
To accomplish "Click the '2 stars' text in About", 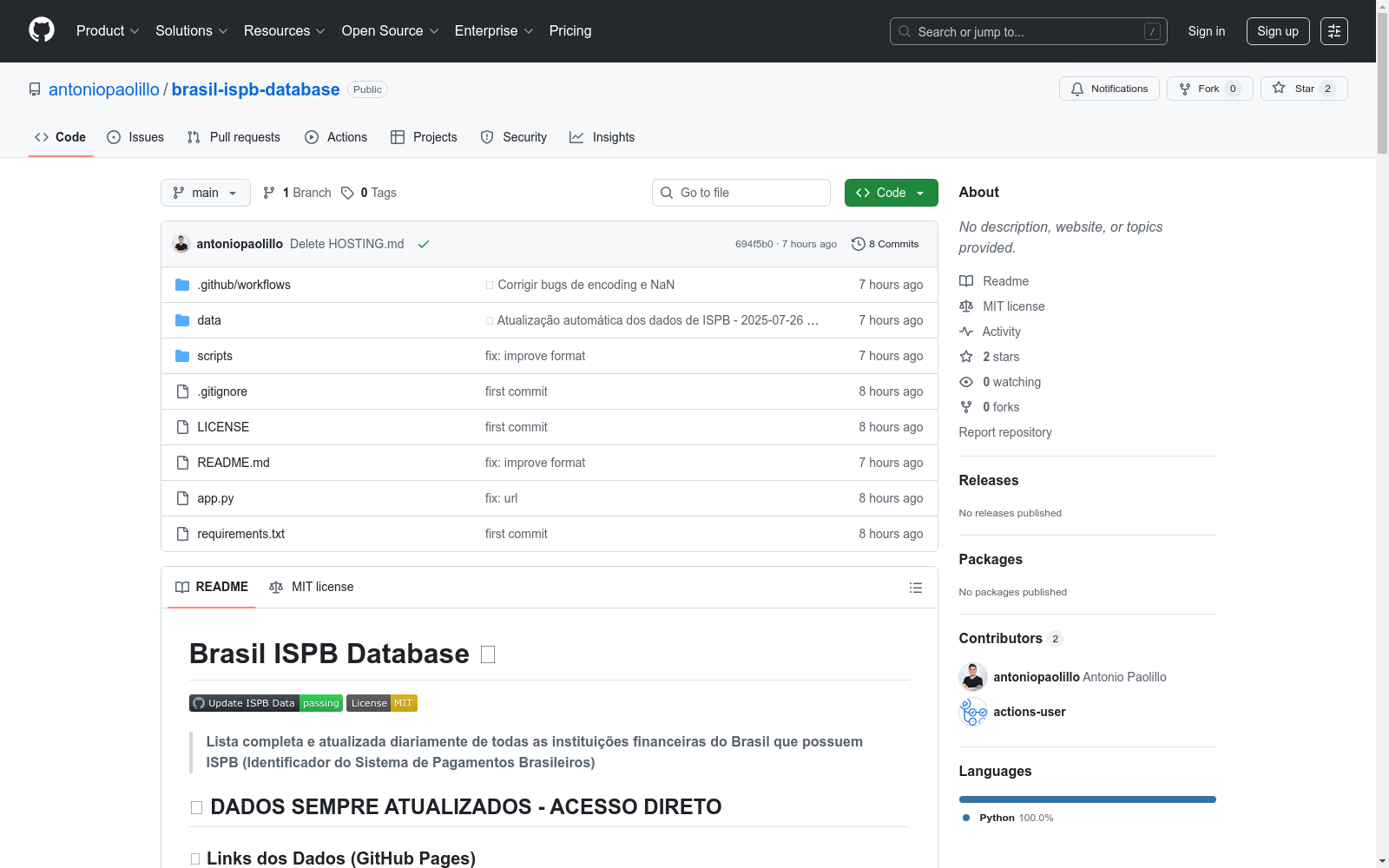I will click(x=1001, y=357).
